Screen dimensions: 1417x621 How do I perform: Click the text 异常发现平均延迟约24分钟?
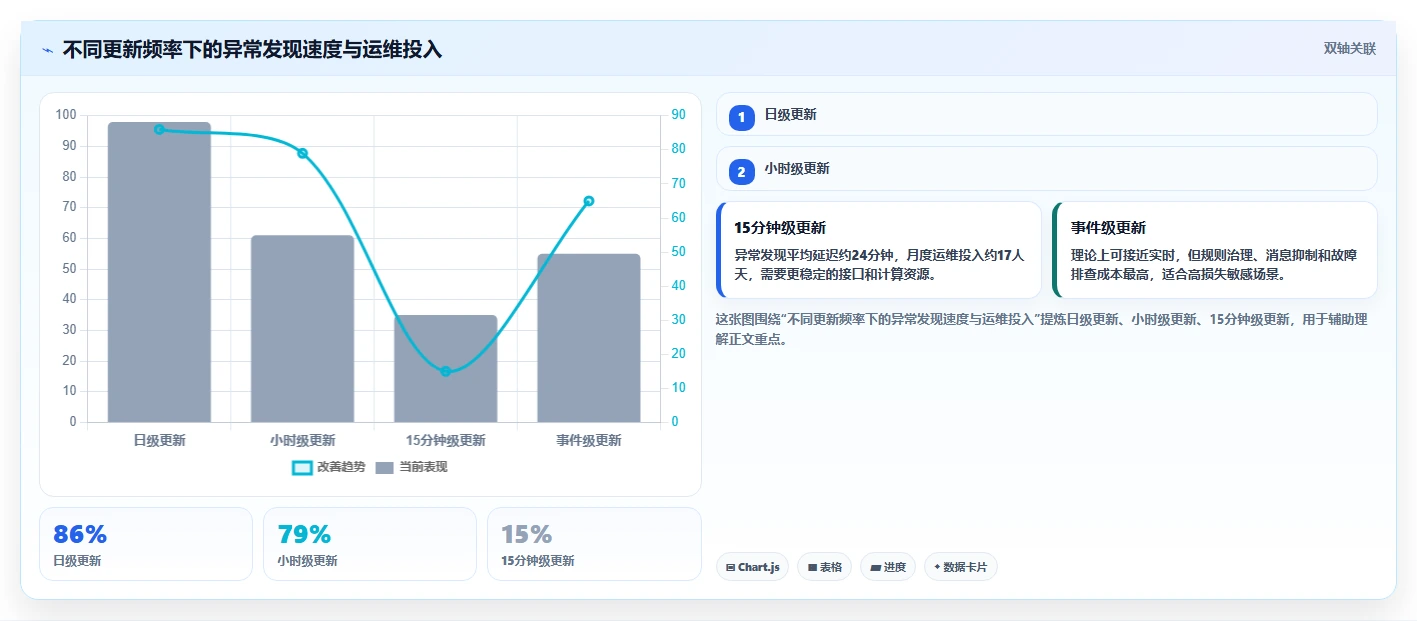(817, 255)
